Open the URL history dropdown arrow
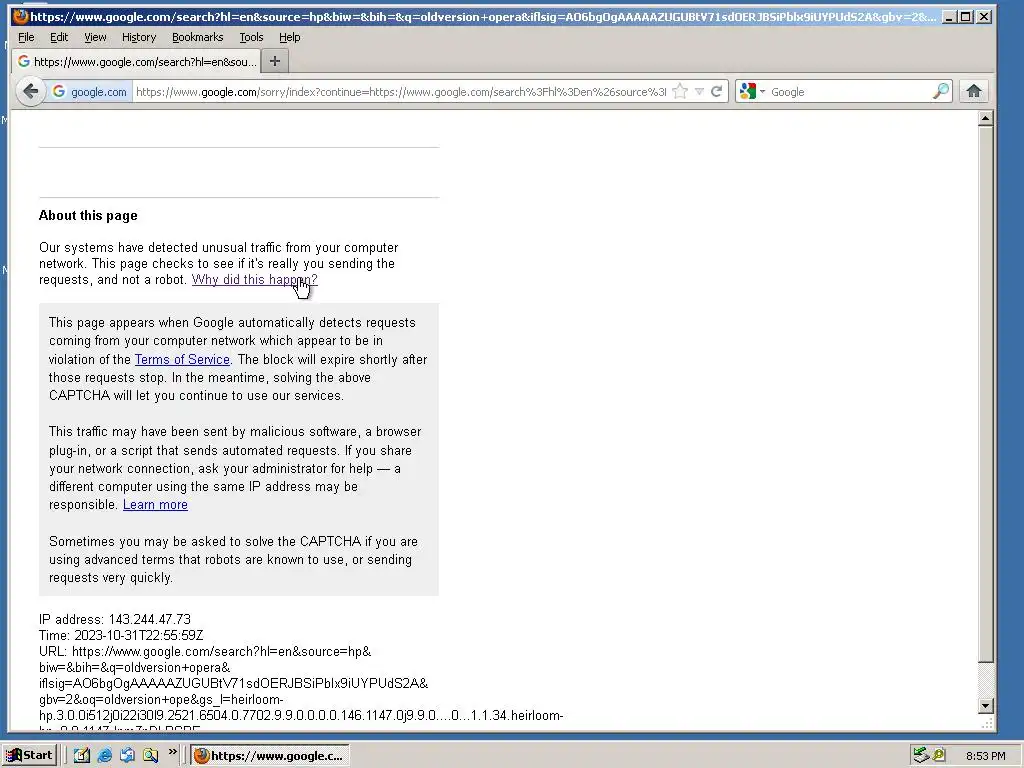The height and width of the screenshot is (768, 1024). pyautogui.click(x=699, y=91)
